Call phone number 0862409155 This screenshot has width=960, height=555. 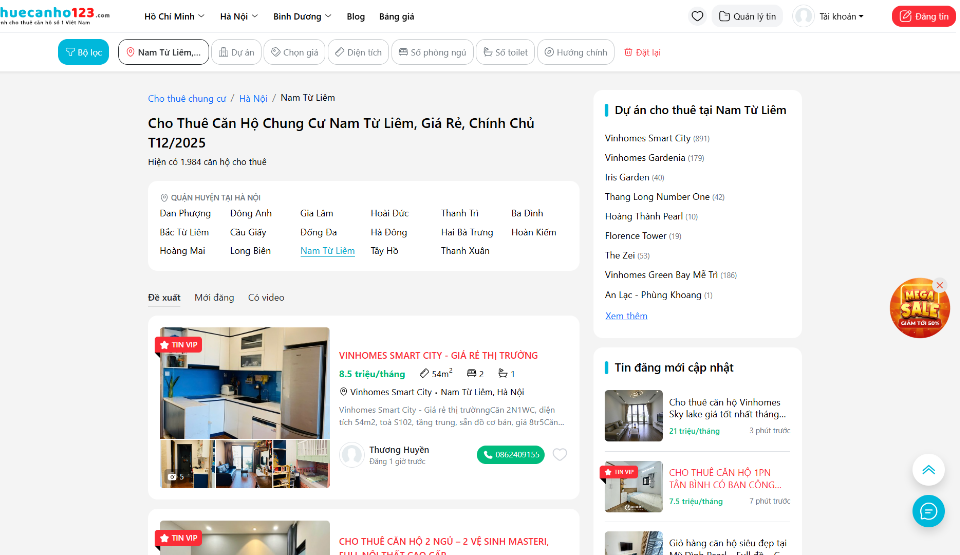click(x=510, y=455)
